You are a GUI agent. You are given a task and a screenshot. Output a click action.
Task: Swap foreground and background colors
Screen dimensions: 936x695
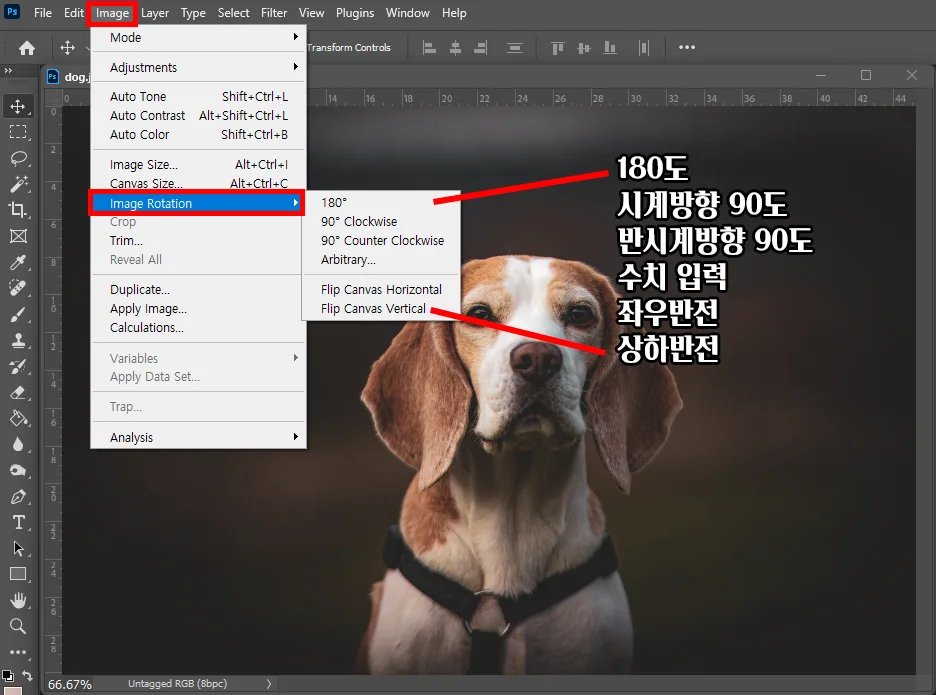(27, 675)
